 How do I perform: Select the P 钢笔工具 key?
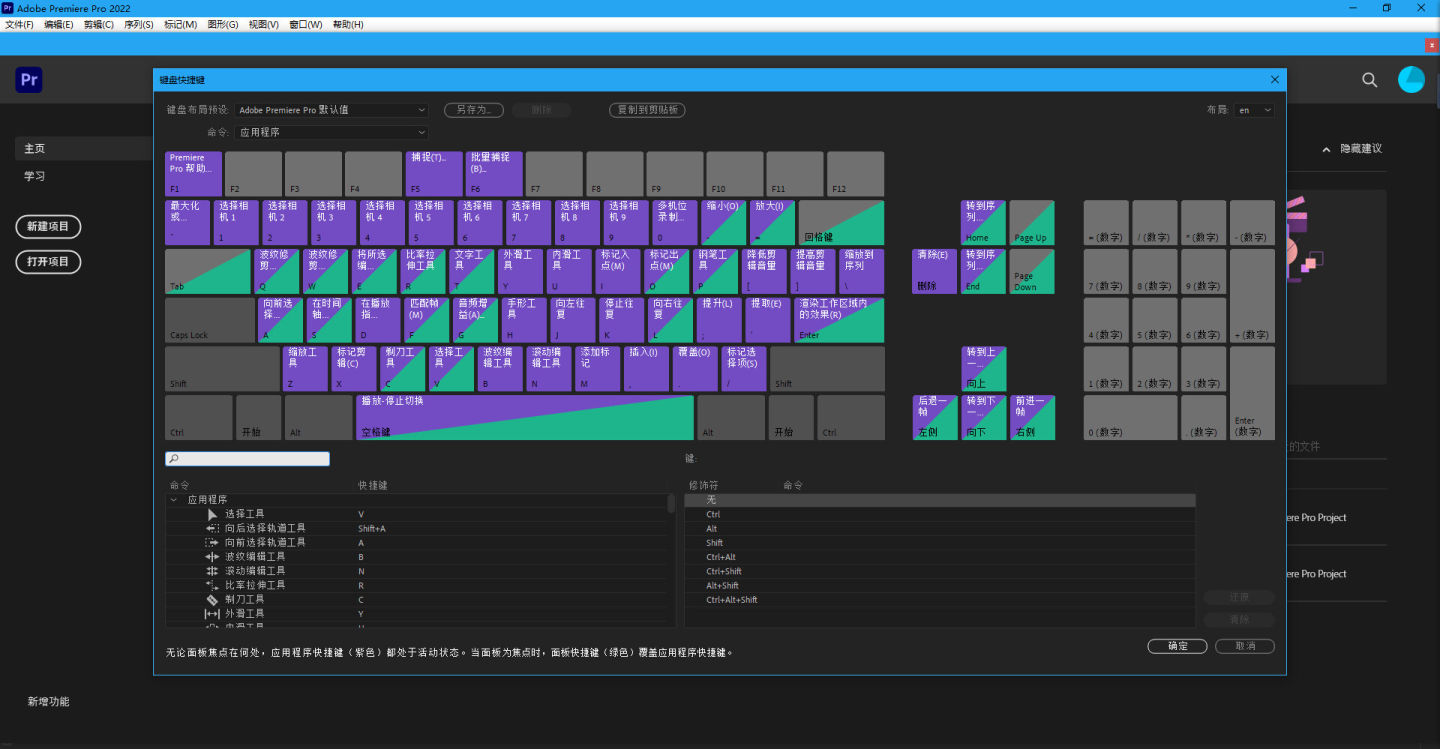(717, 271)
